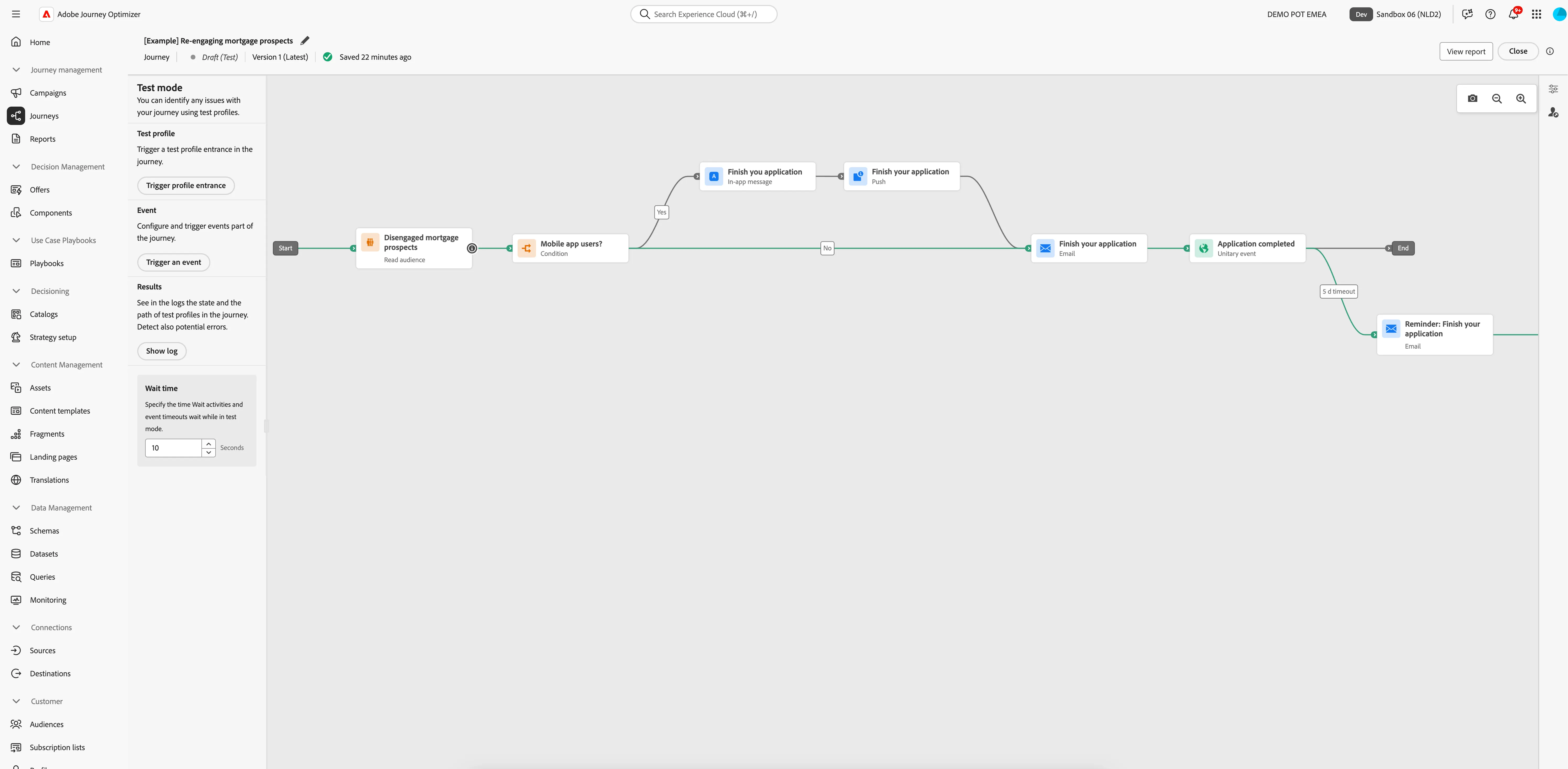Screen dimensions: 1568x769
Task: Select the No path label
Action: (827, 248)
